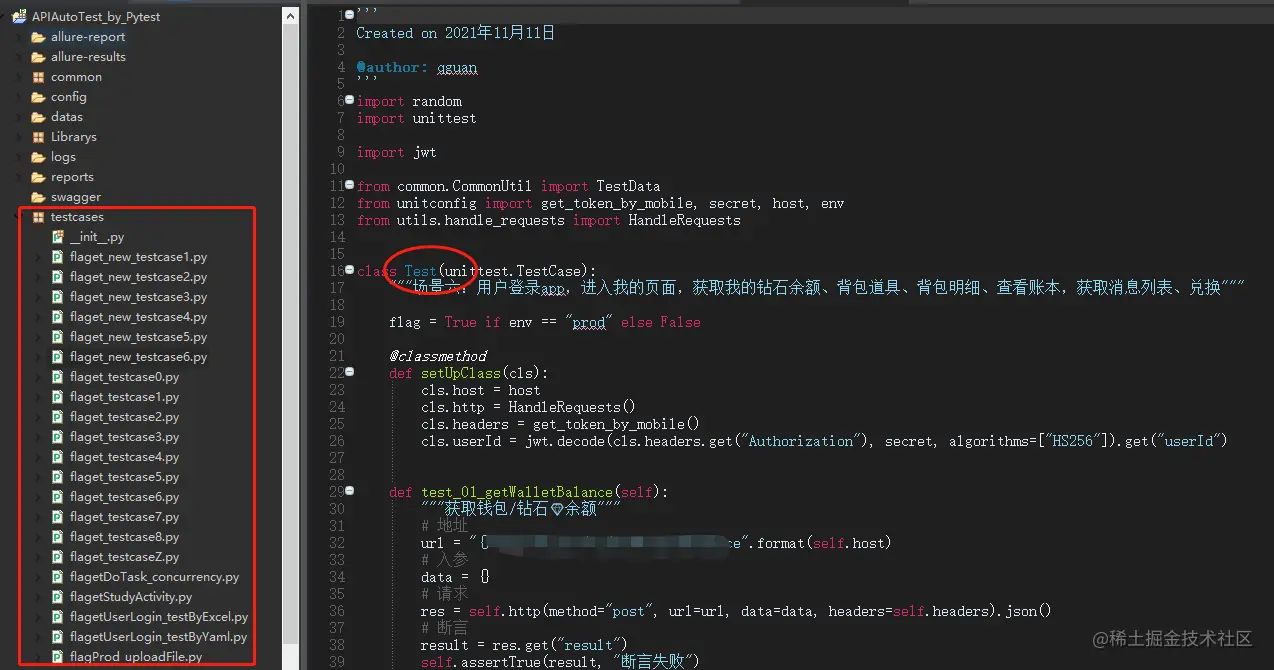Click HandleRequests import on line 13
The image size is (1274, 670).
pyautogui.click(x=684, y=220)
